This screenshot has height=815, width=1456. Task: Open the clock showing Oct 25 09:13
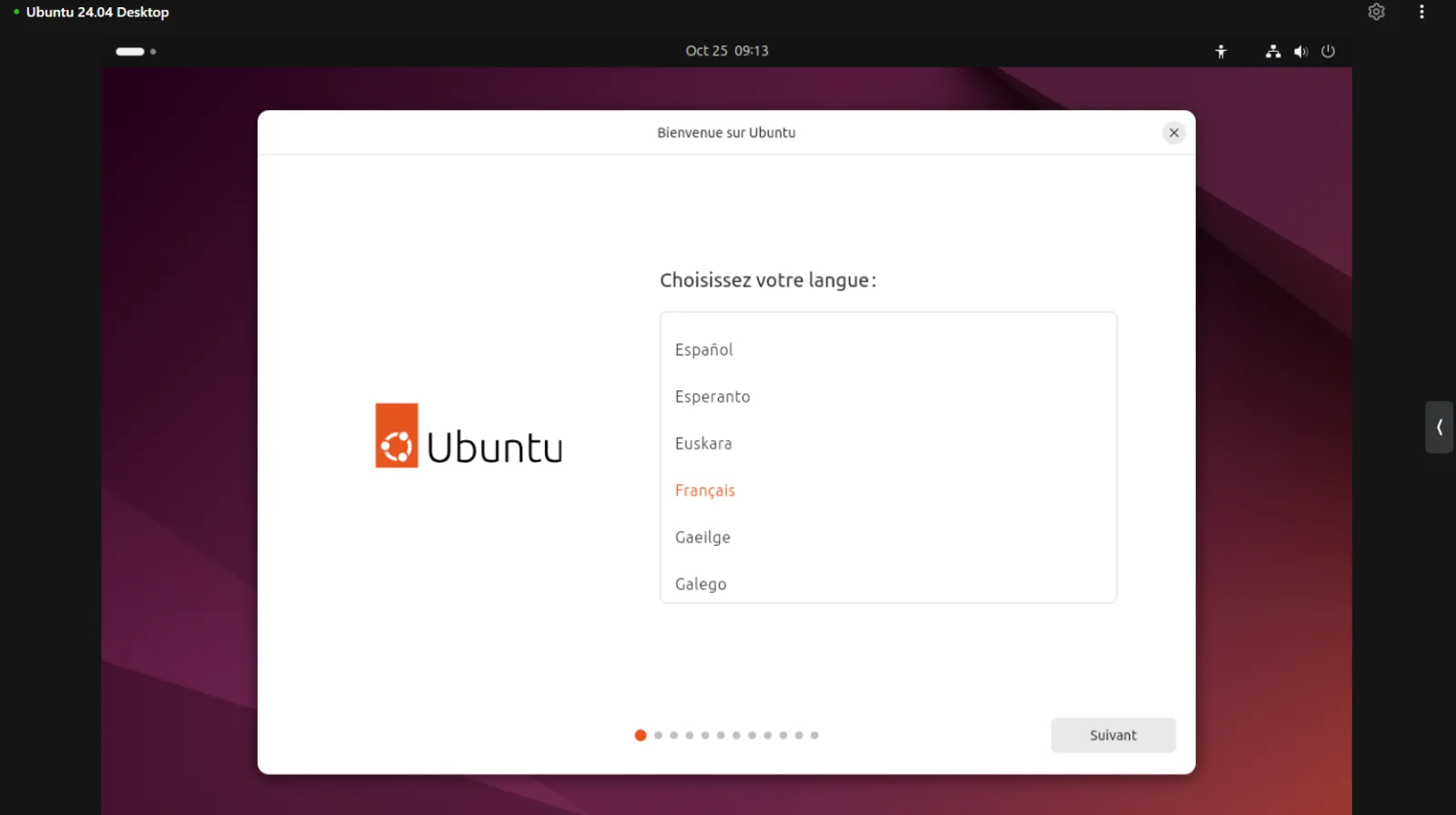pyautogui.click(x=726, y=51)
